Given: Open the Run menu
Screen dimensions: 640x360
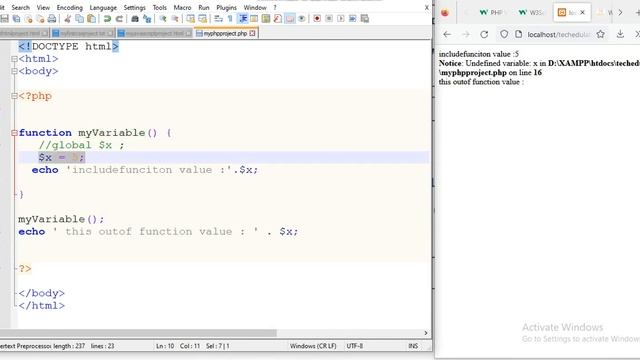Looking at the screenshot, I should click(x=204, y=7).
